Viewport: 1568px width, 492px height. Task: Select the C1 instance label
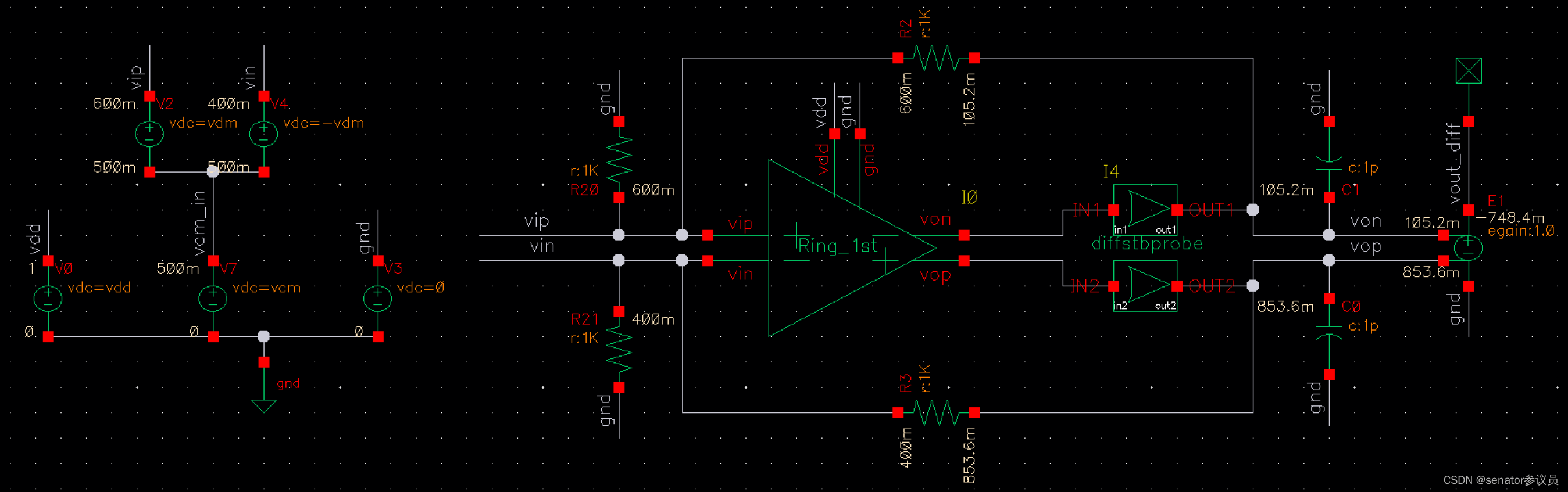pos(1351,191)
